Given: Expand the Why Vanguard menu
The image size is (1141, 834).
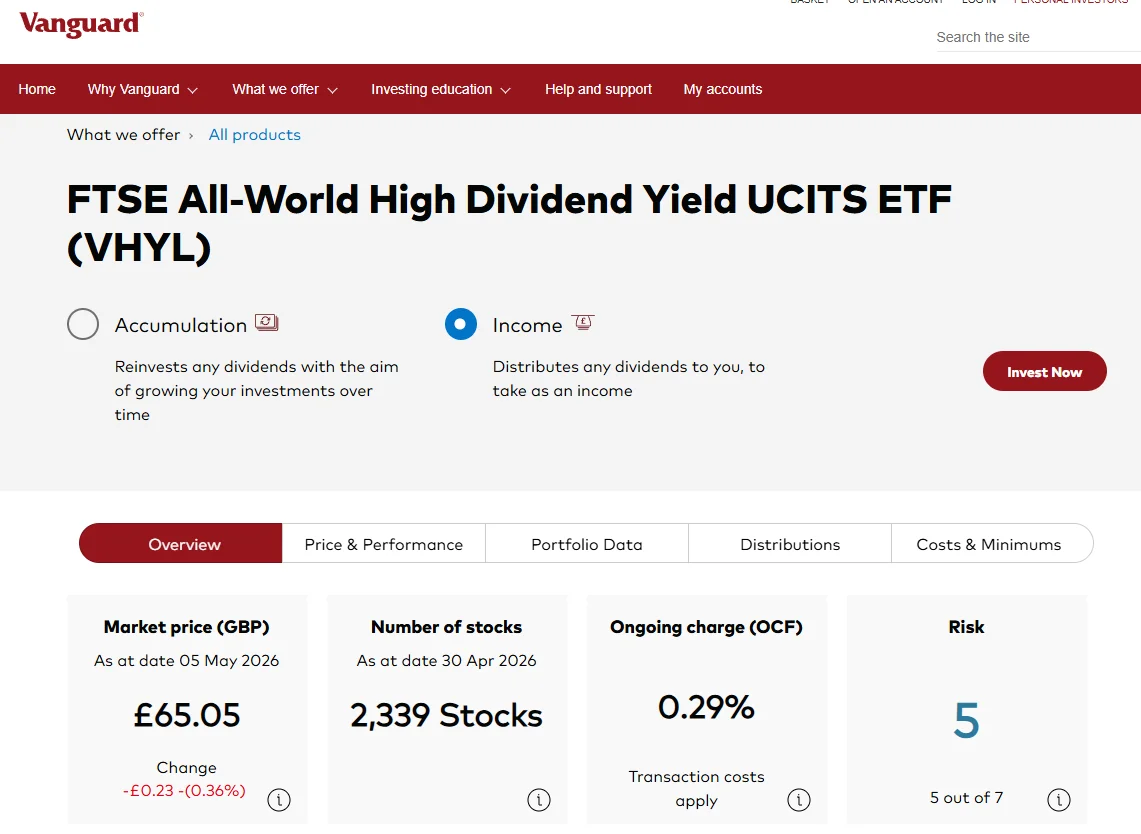Looking at the screenshot, I should 143,90.
